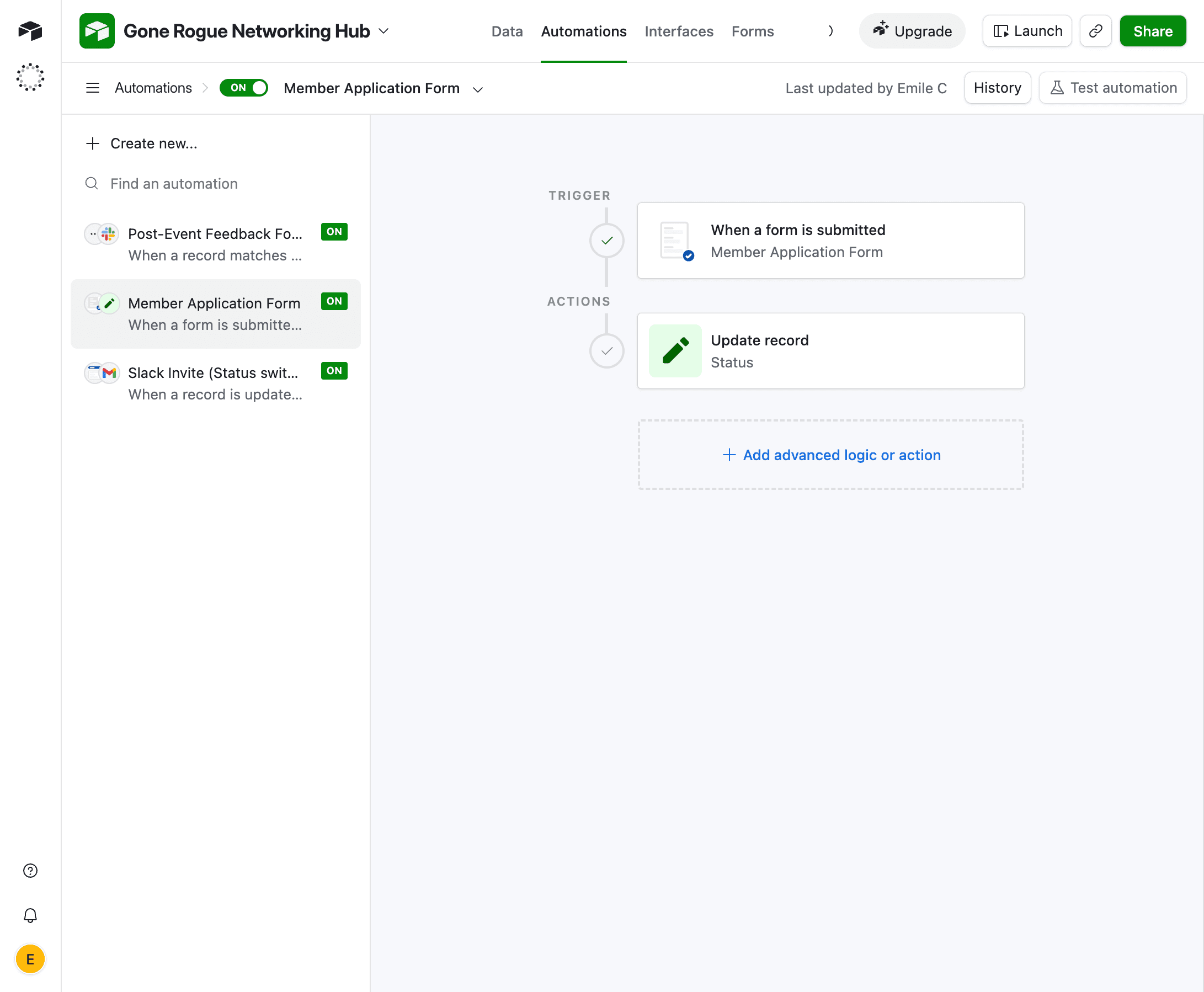The height and width of the screenshot is (992, 1204).
Task: Toggle ON badge for Post-Event Feedback automation
Action: (x=334, y=232)
